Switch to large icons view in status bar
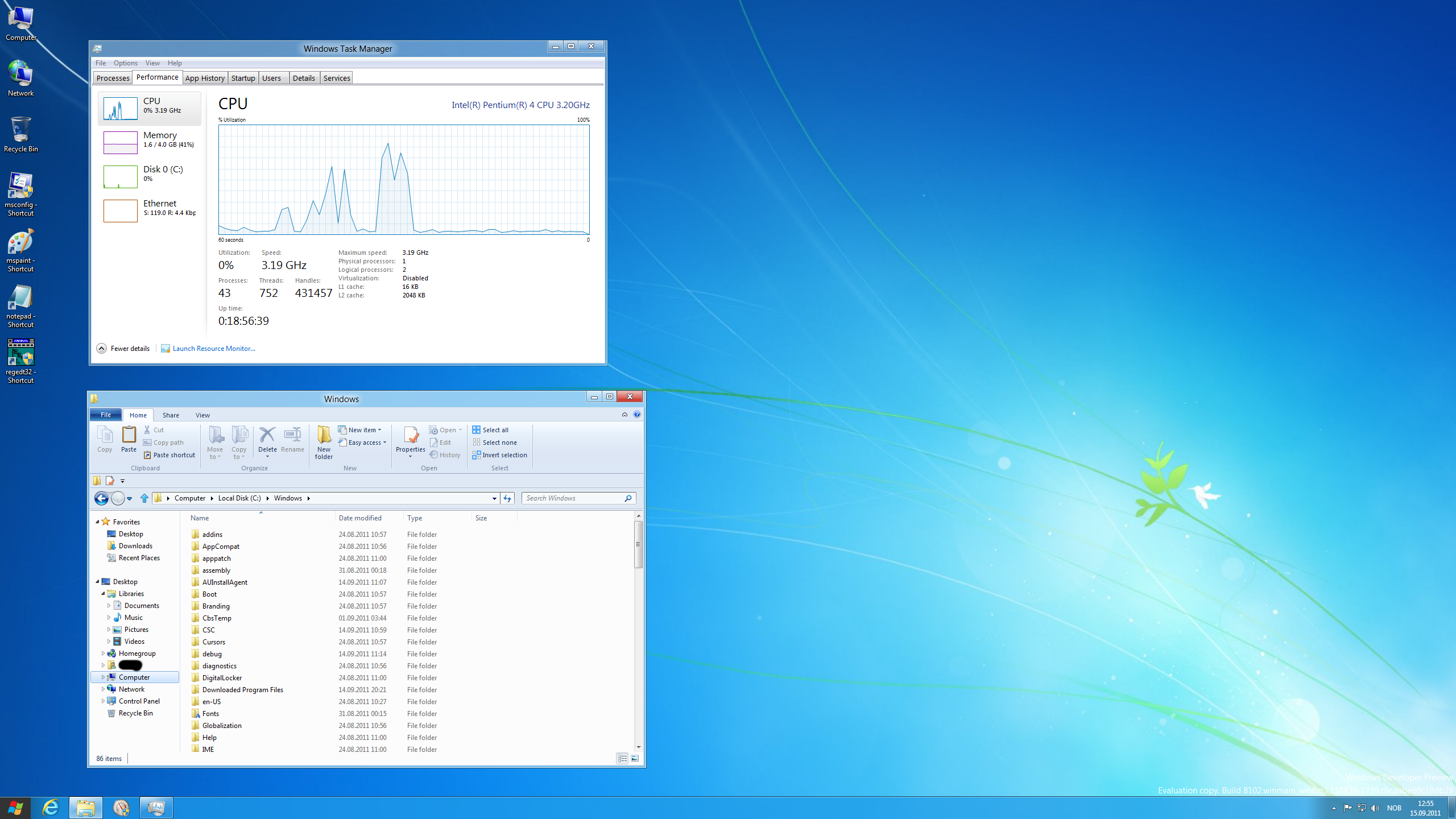The width and height of the screenshot is (1456, 819). click(x=635, y=758)
